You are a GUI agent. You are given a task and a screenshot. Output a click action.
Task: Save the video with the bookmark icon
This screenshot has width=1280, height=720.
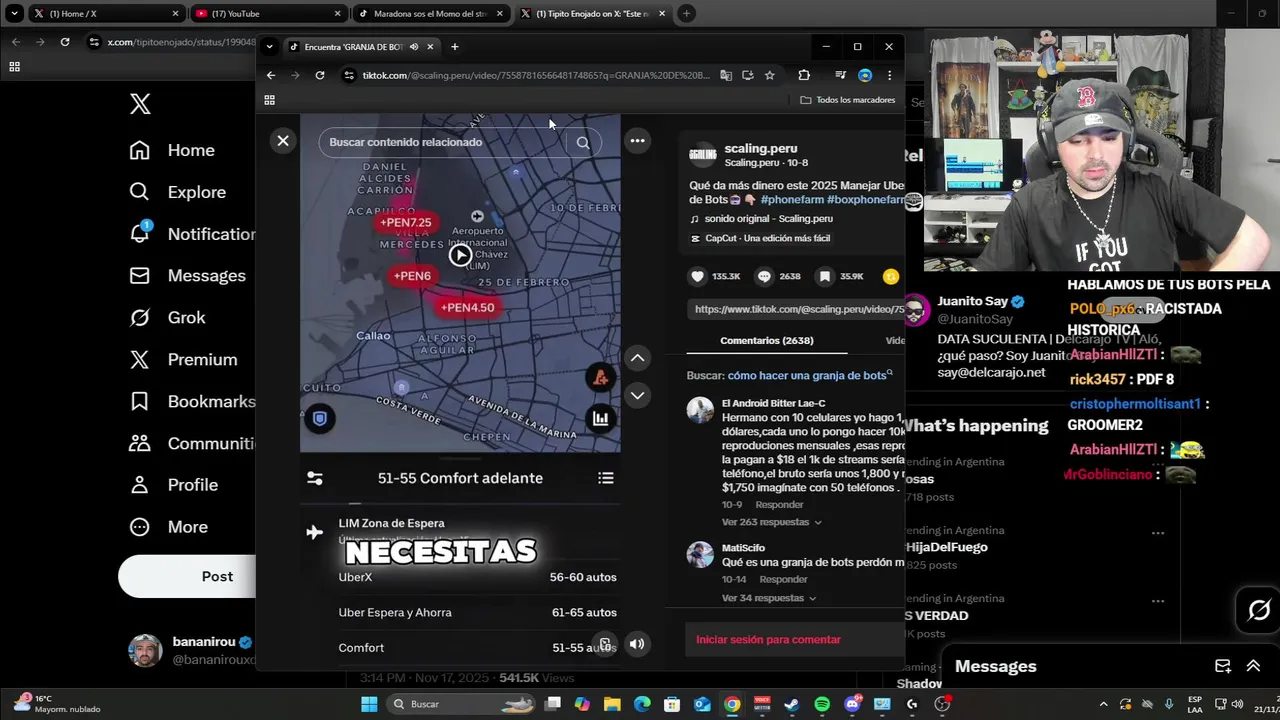click(x=824, y=276)
